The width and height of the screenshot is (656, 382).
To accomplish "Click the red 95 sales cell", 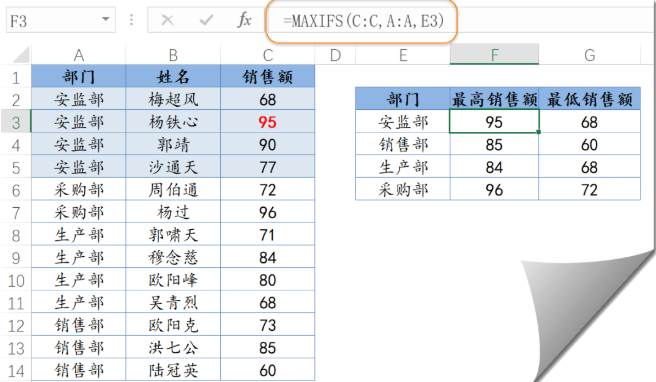I will (x=268, y=122).
